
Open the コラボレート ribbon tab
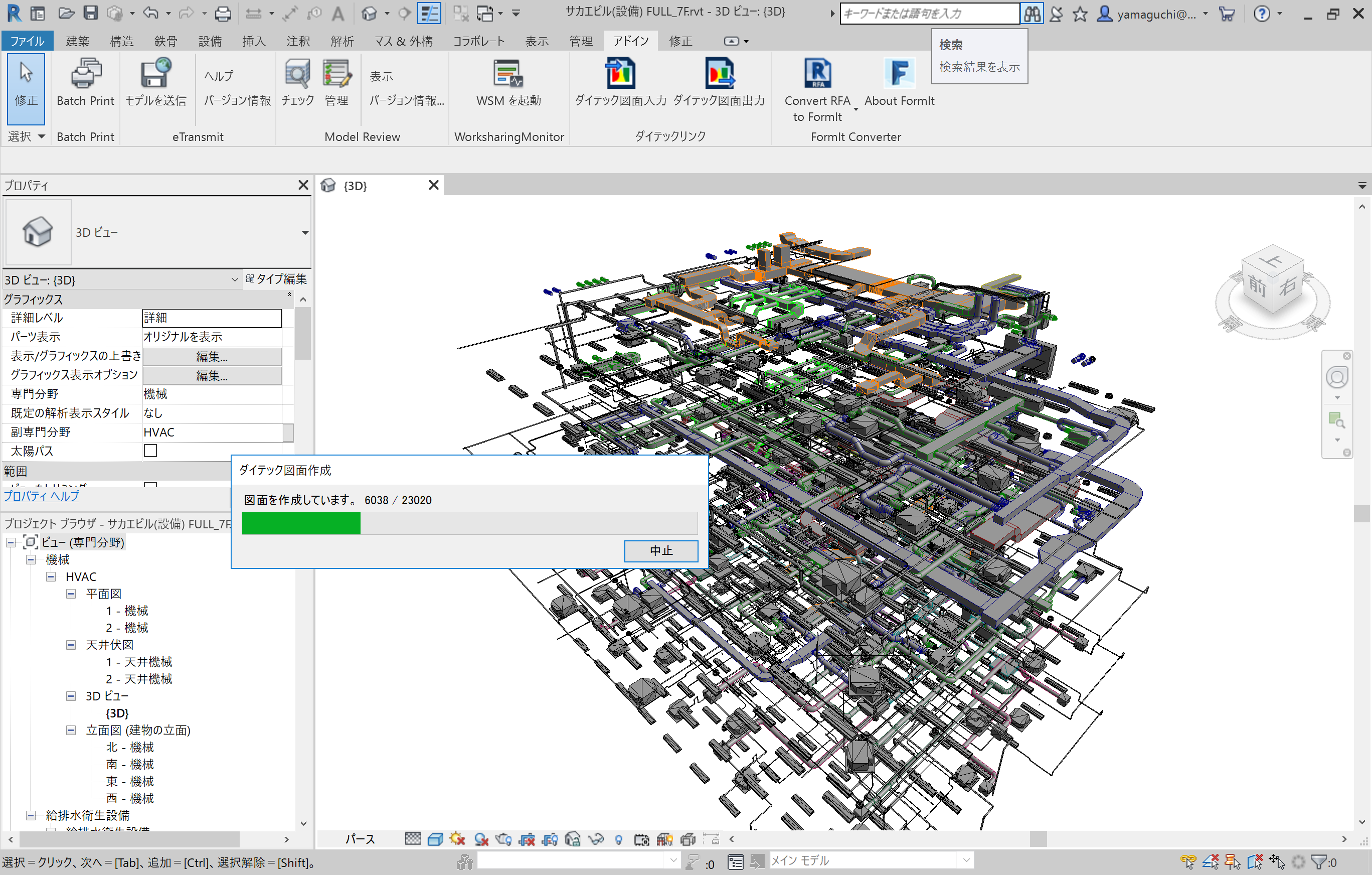478,41
